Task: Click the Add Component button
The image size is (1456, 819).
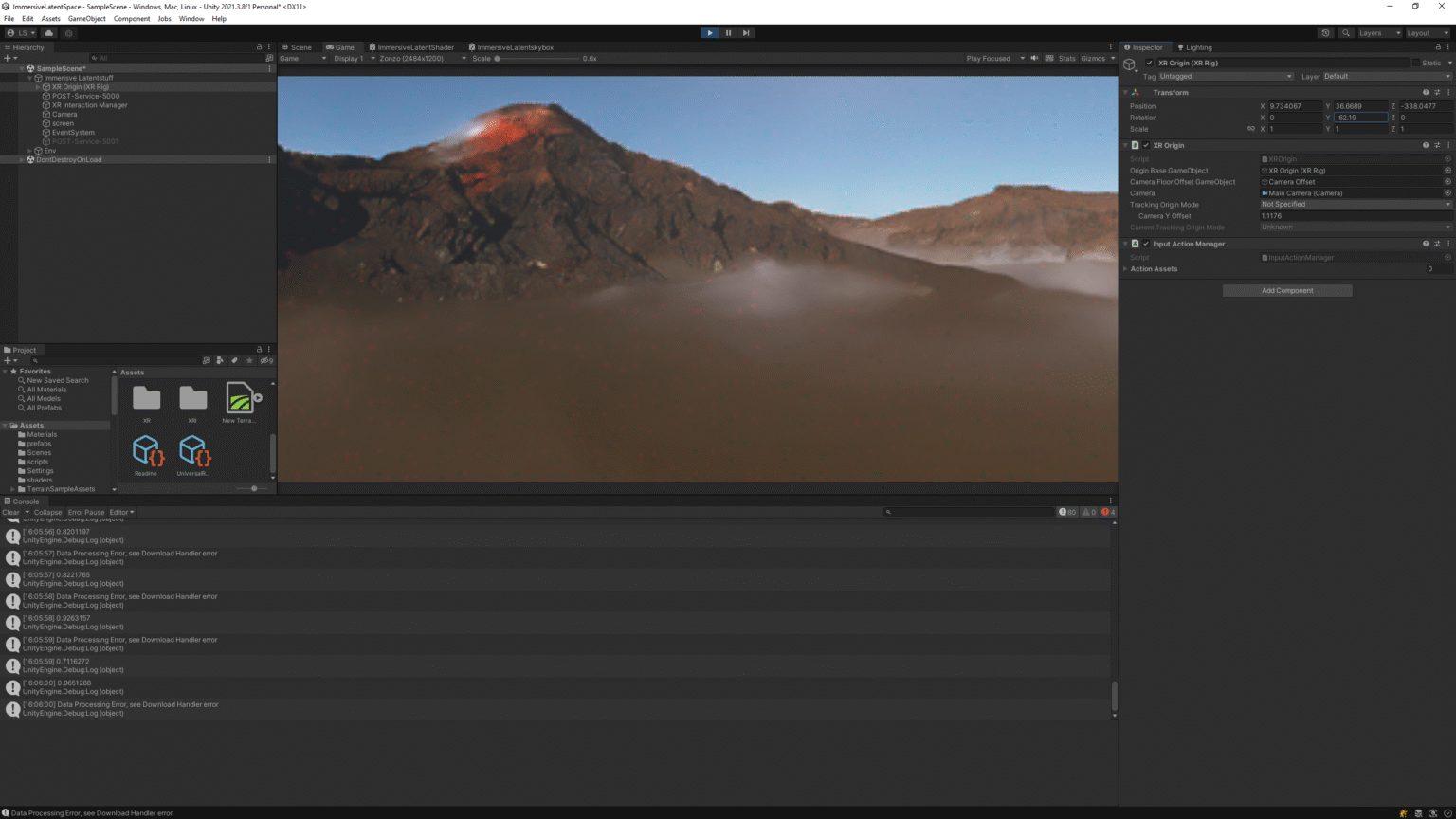Action: pos(1287,291)
